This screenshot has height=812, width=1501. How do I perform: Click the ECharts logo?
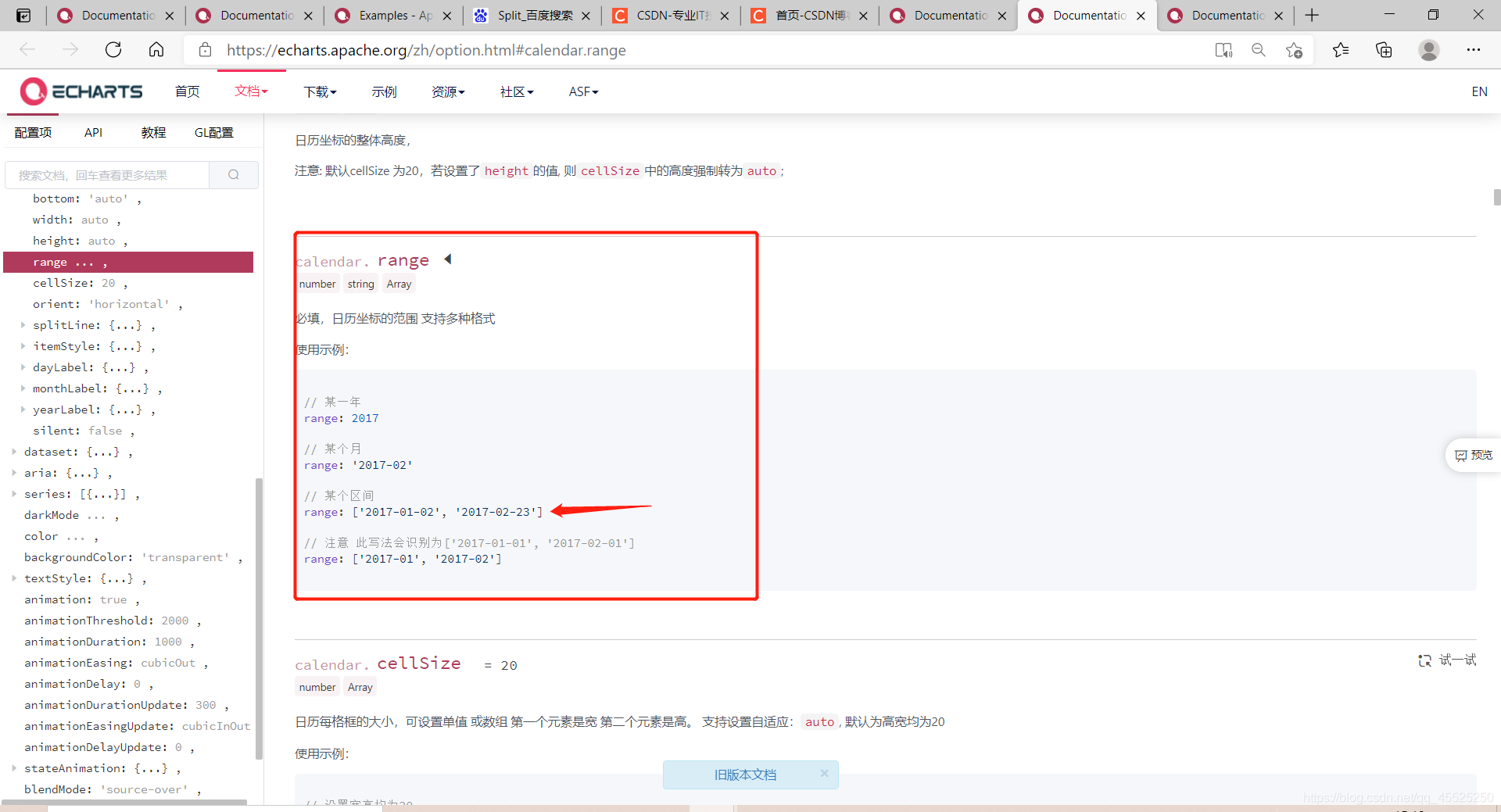81,91
